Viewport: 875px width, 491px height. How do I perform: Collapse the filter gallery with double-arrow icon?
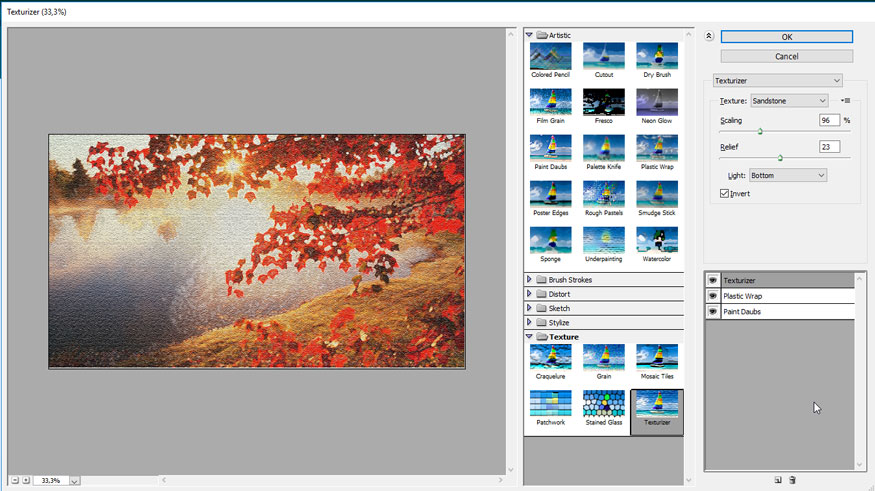point(709,36)
